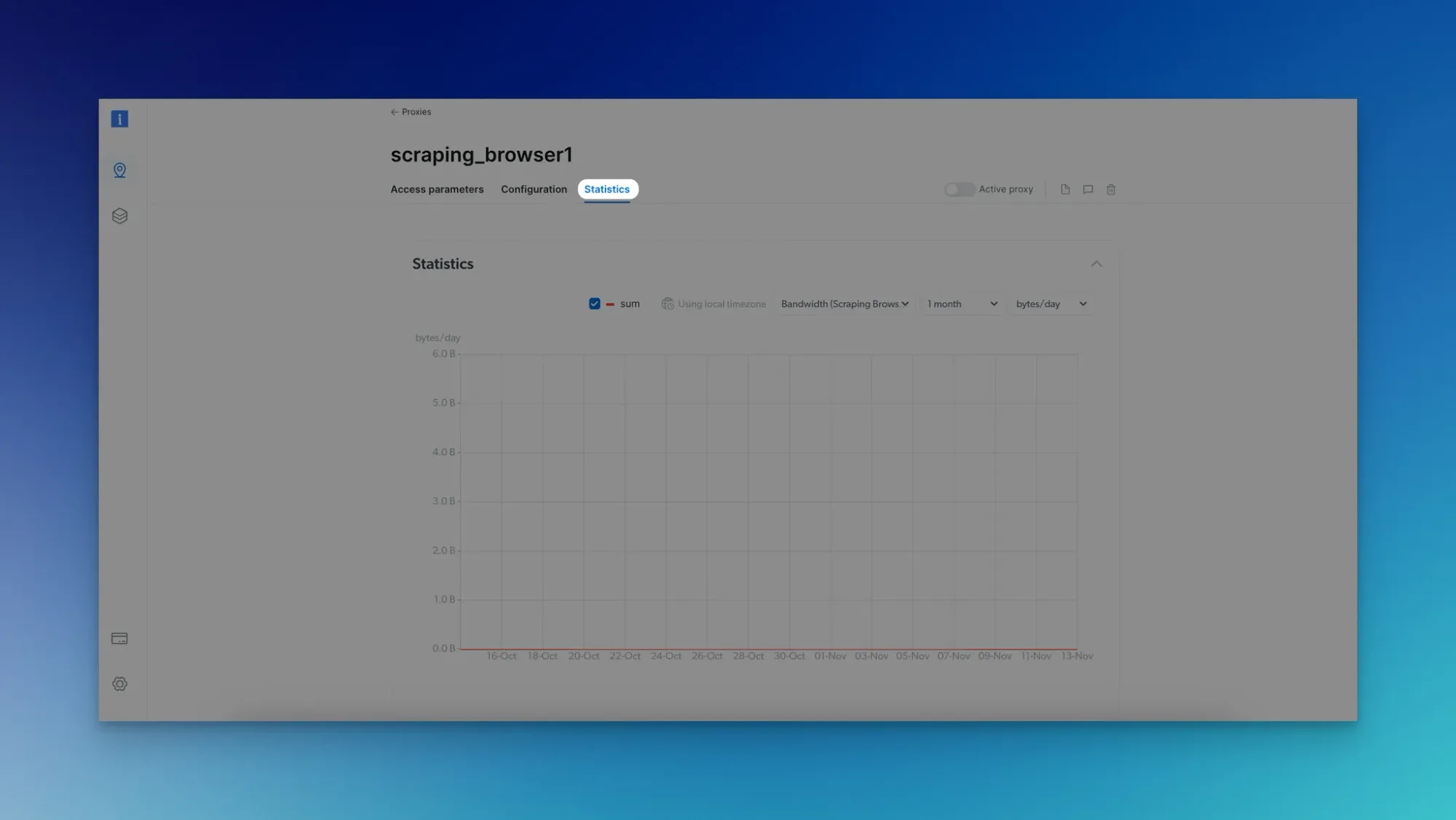This screenshot has height=820, width=1456.
Task: Click back to Proxies link
Action: pyautogui.click(x=411, y=111)
